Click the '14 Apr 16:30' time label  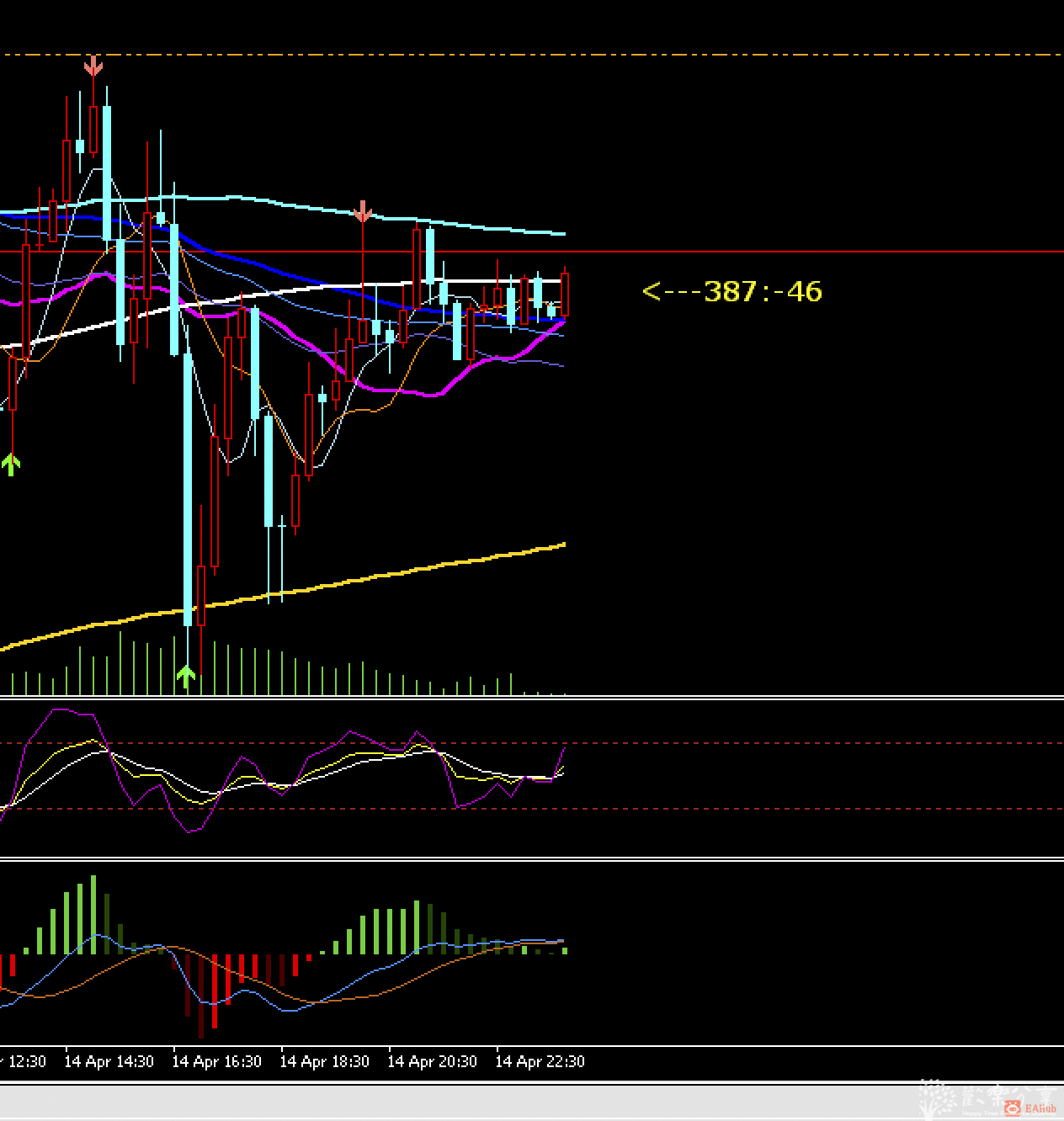(x=216, y=1061)
